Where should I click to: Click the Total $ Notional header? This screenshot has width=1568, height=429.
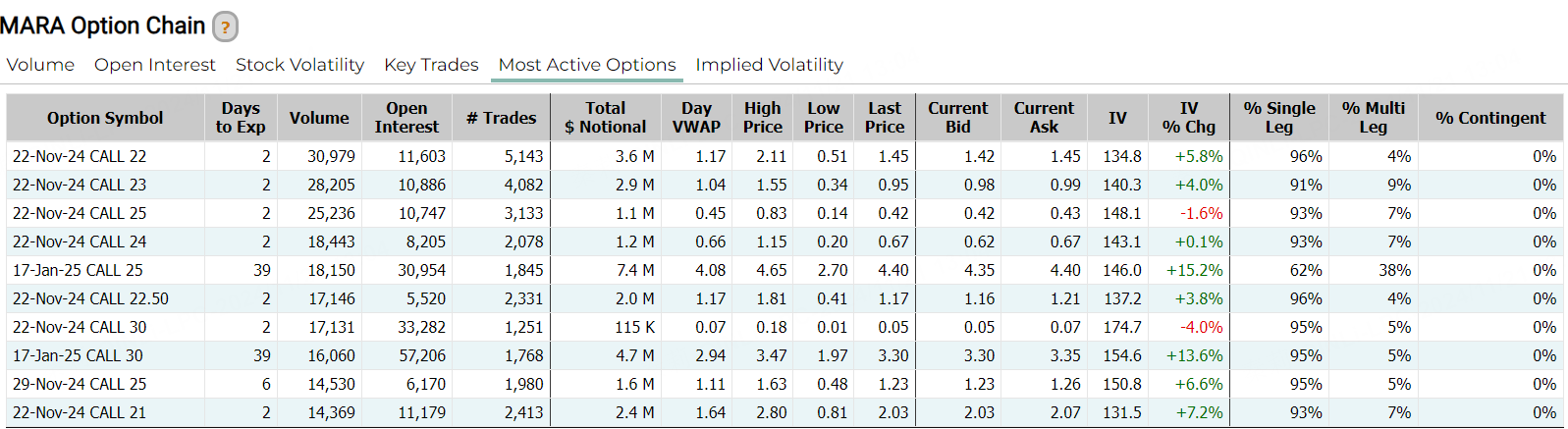tap(605, 118)
